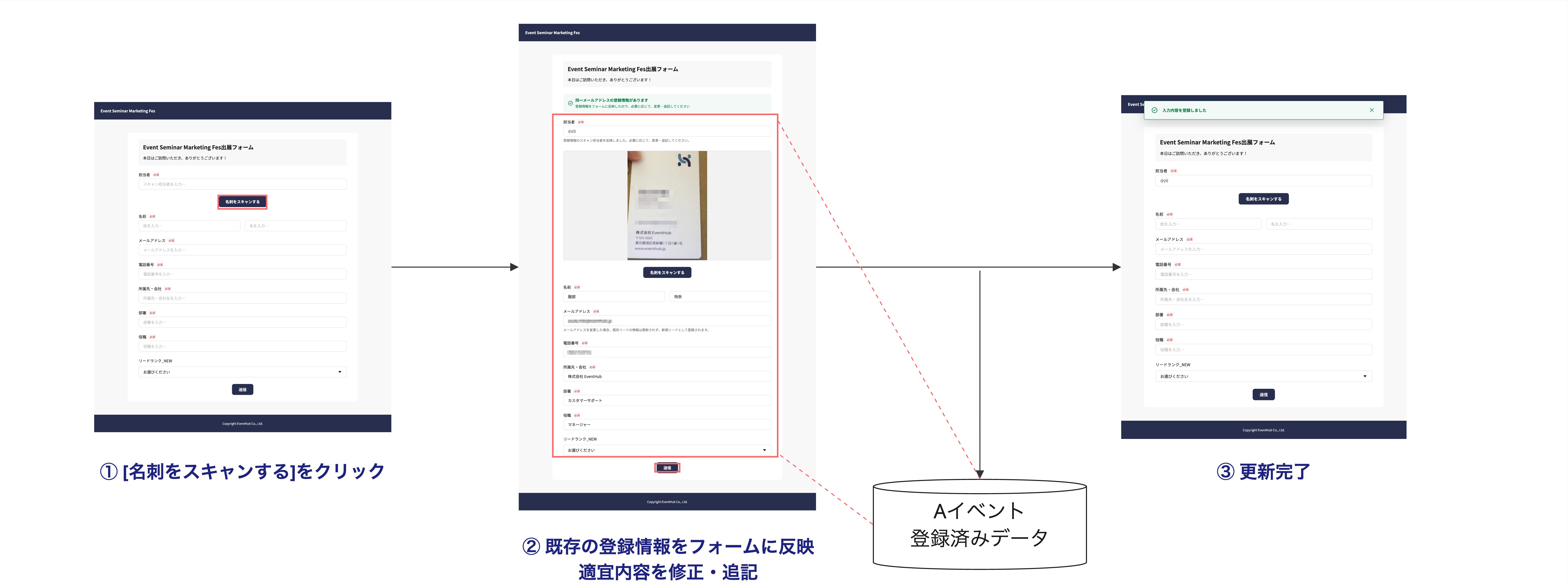The width and height of the screenshot is (1568, 587).
Task: Click header title Event Seminar Marketing Fes in step ① screen
Action: (128, 111)
